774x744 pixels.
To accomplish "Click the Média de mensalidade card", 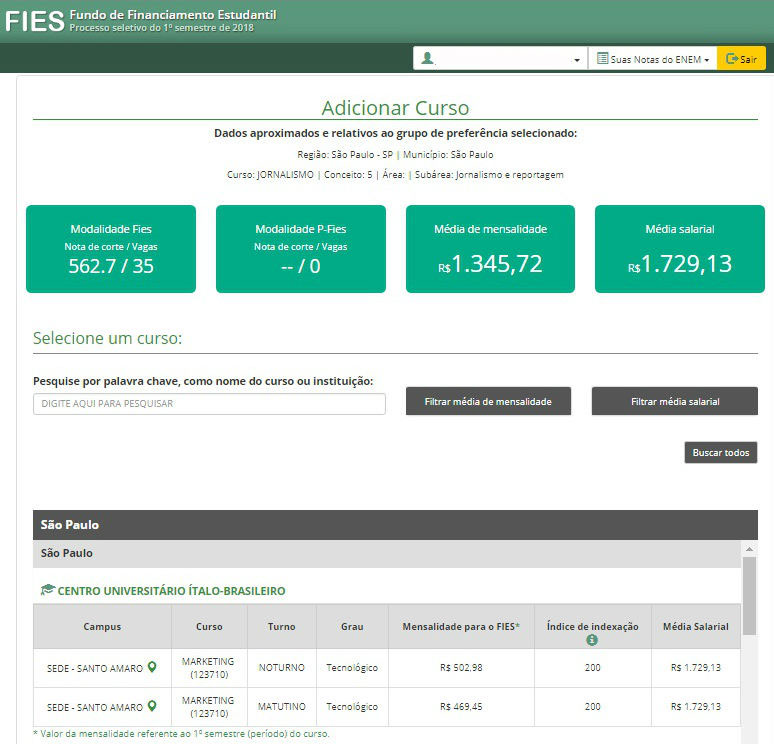I will tap(490, 249).
